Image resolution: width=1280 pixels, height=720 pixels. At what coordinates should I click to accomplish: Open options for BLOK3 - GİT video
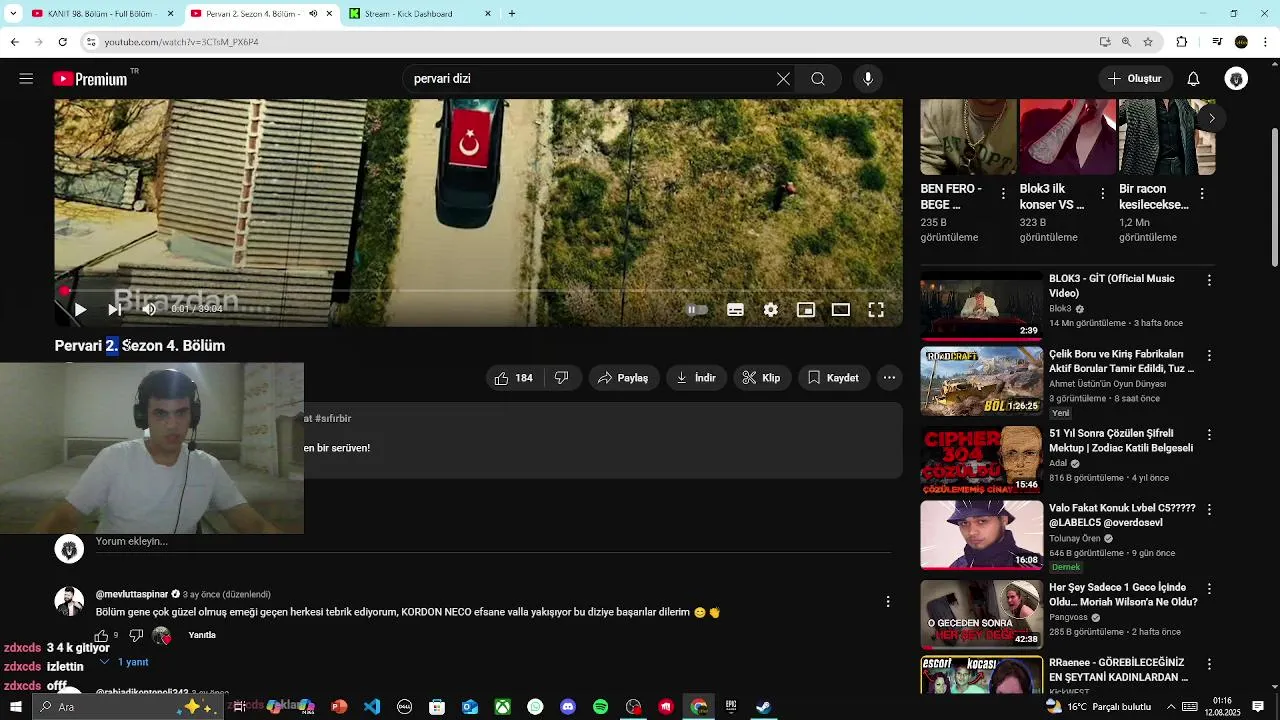[1209, 281]
